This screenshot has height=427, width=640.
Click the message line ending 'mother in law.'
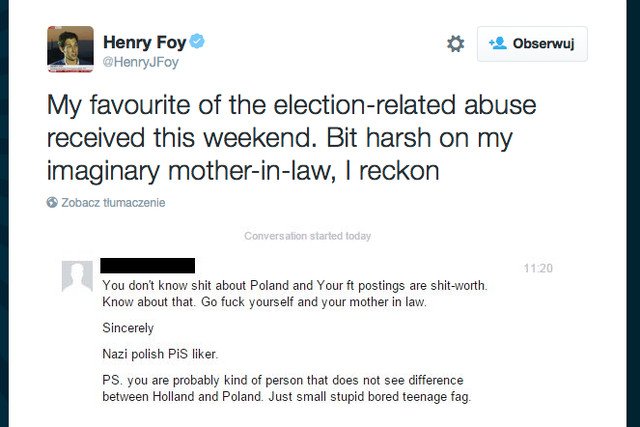point(264,301)
